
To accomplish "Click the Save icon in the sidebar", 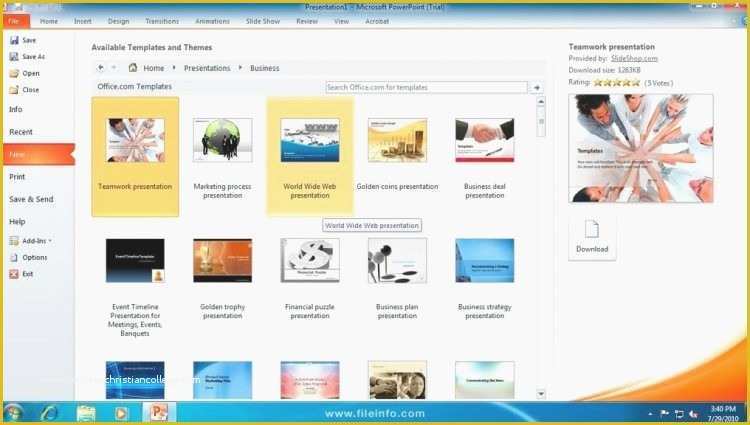I will point(14,40).
